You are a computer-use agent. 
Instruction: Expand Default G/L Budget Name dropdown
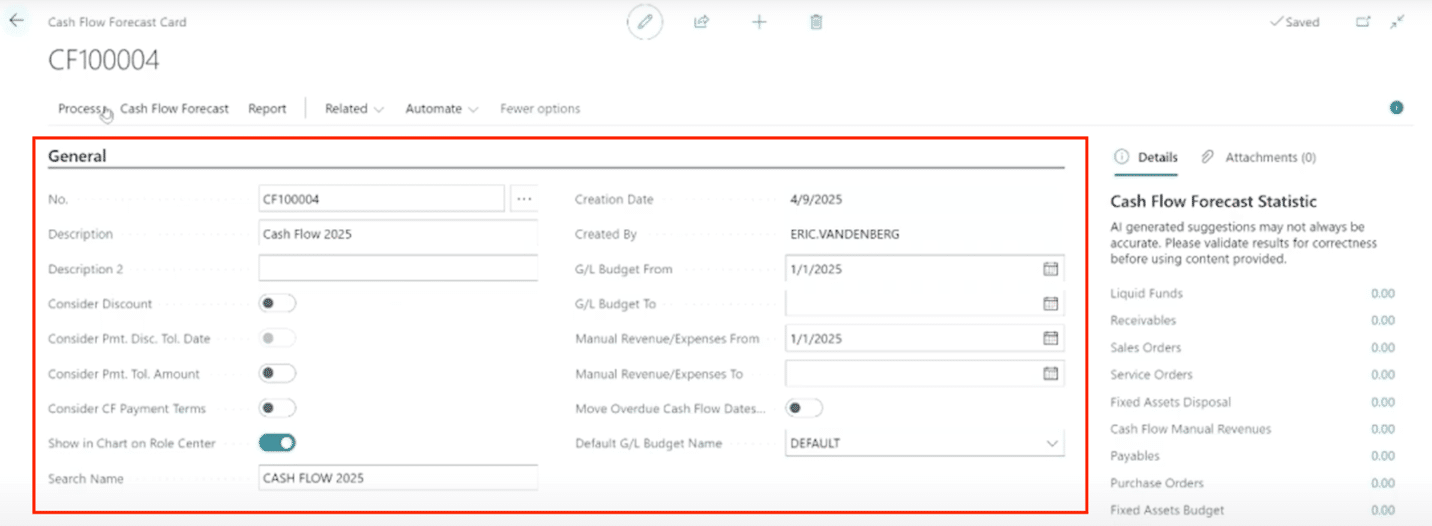click(1051, 443)
